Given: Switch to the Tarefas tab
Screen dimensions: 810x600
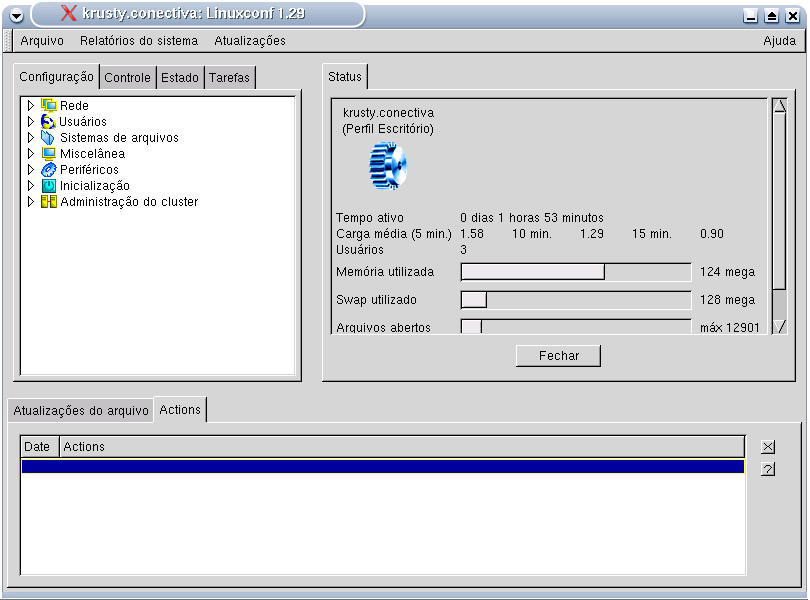Looking at the screenshot, I should (229, 78).
